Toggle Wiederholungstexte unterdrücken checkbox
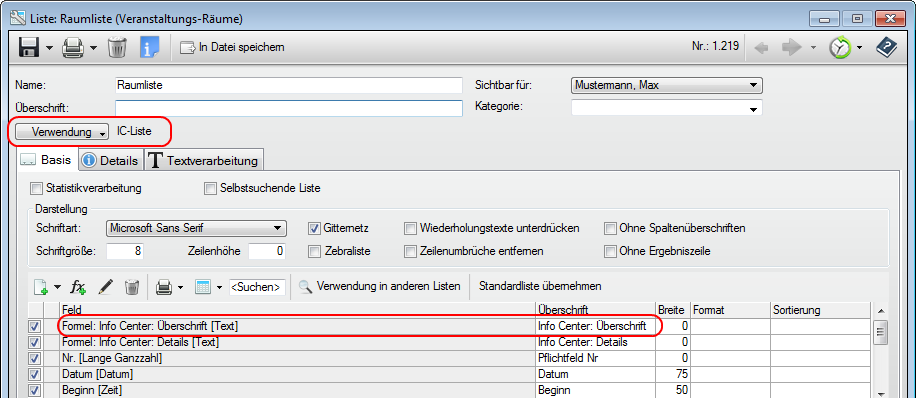 [411, 228]
